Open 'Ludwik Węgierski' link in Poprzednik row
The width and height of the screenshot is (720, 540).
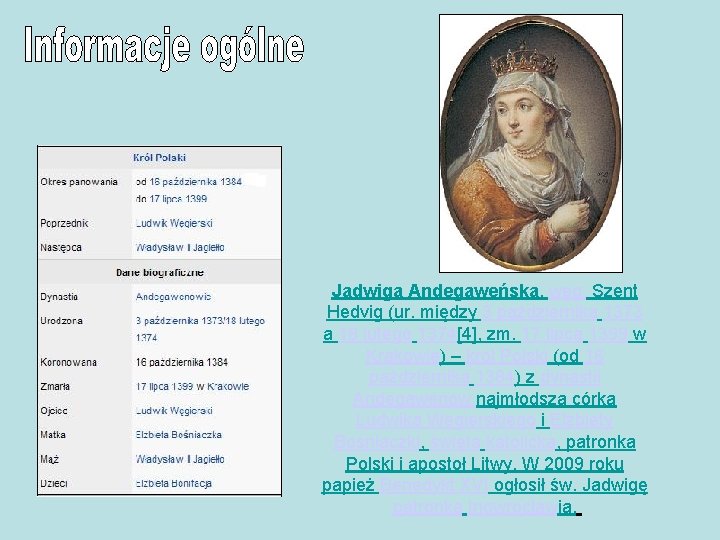(174, 223)
